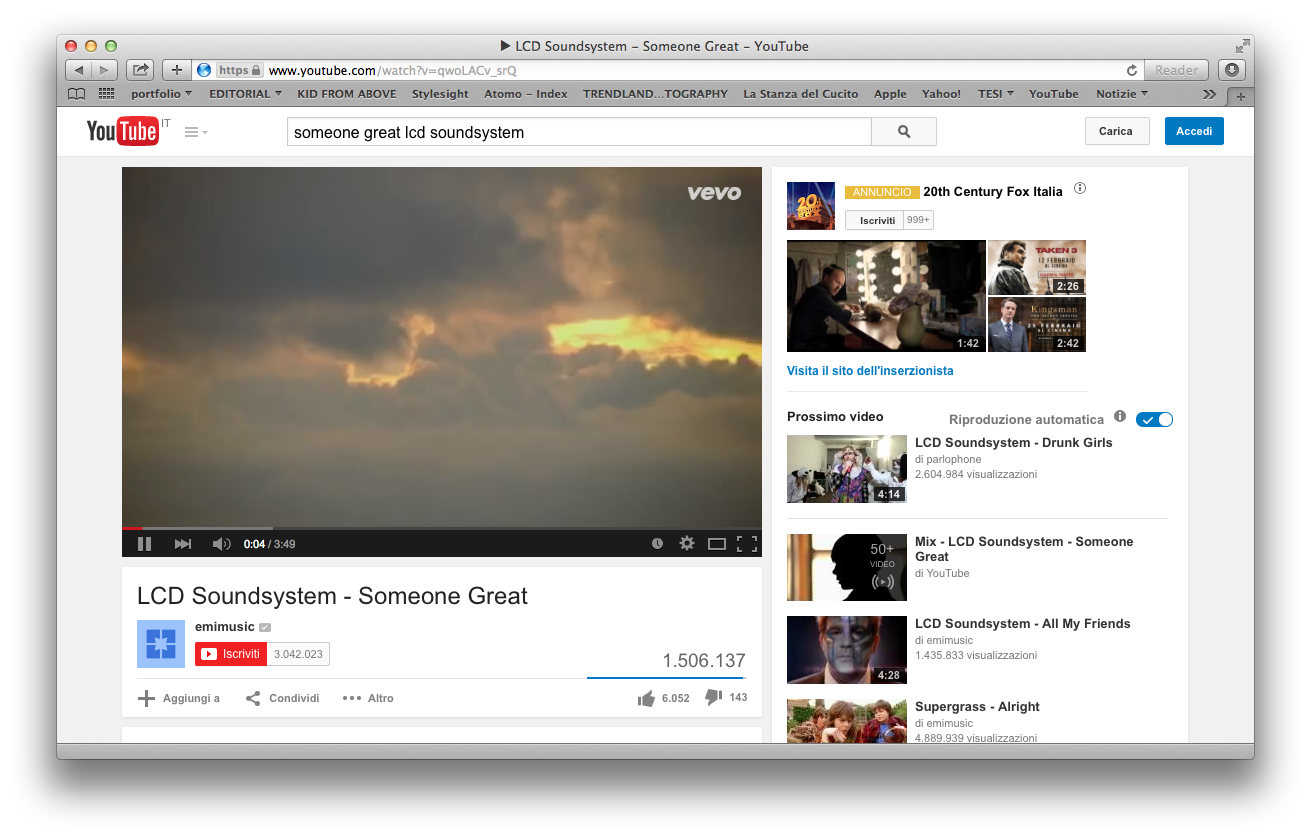This screenshot has width=1311, height=838.
Task: Click the video progress bar
Action: pos(440,527)
